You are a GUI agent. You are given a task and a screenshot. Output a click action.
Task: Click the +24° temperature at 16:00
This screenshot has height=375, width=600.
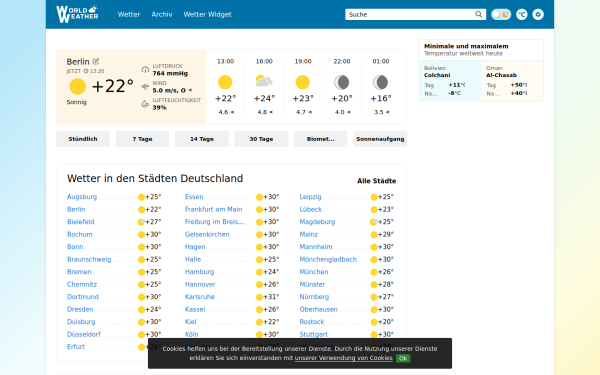pyautogui.click(x=264, y=98)
